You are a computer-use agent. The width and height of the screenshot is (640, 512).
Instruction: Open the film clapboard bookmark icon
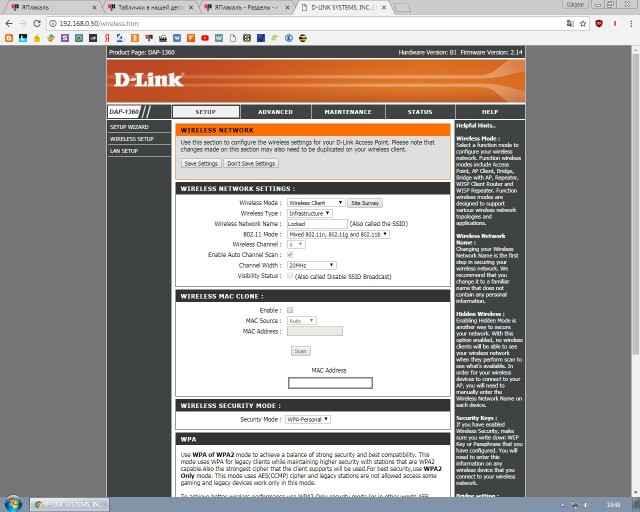[163, 38]
